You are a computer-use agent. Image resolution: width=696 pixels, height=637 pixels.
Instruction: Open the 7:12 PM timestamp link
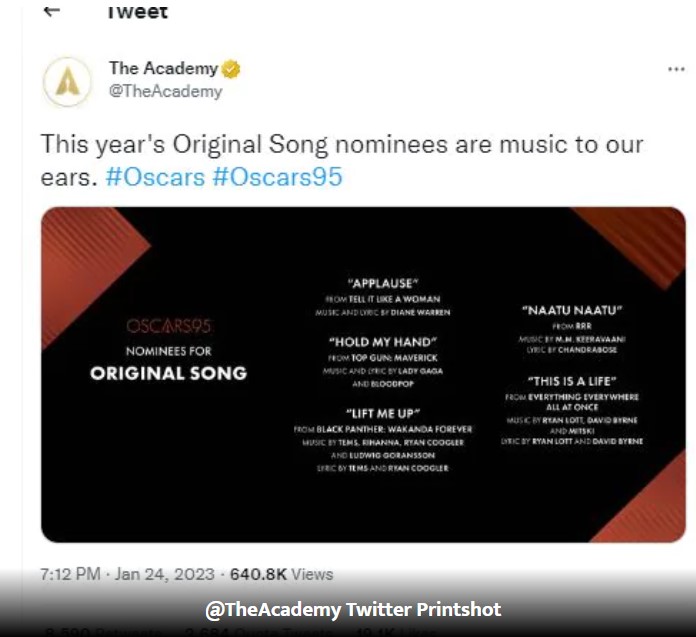(x=70, y=574)
